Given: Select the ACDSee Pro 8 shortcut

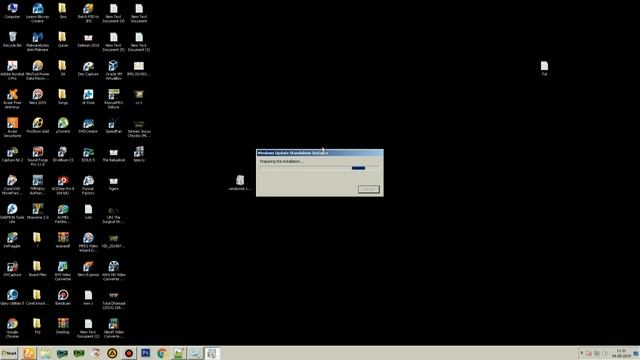Looking at the screenshot, I should coord(63,185).
